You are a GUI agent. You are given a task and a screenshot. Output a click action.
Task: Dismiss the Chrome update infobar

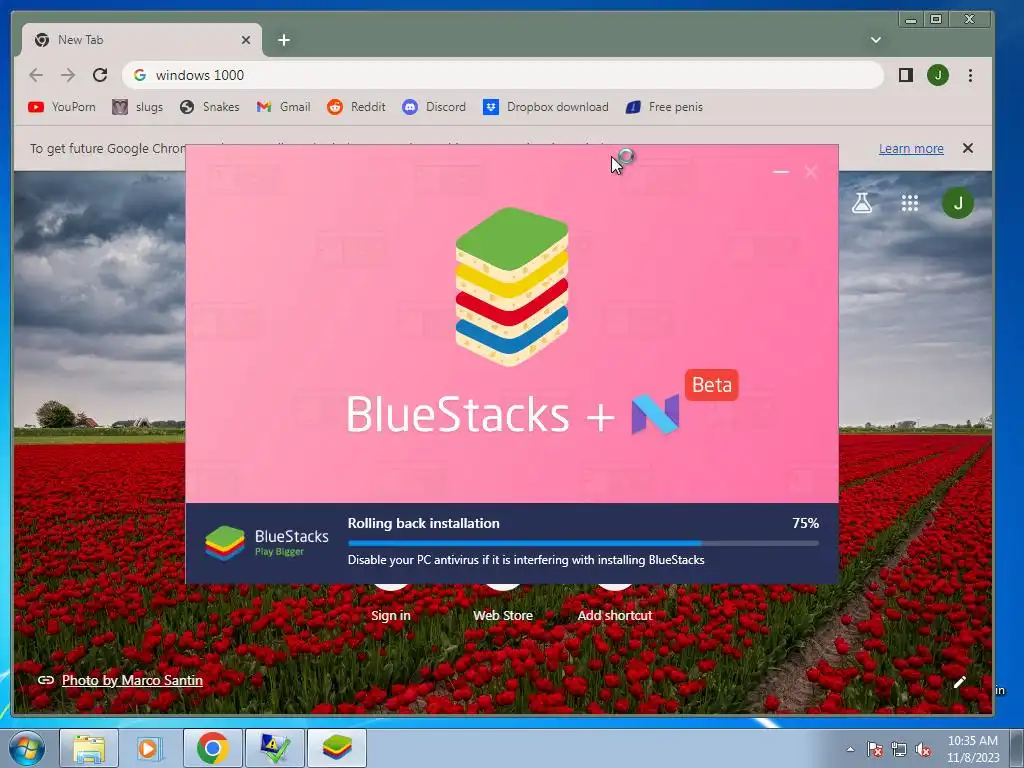968,148
